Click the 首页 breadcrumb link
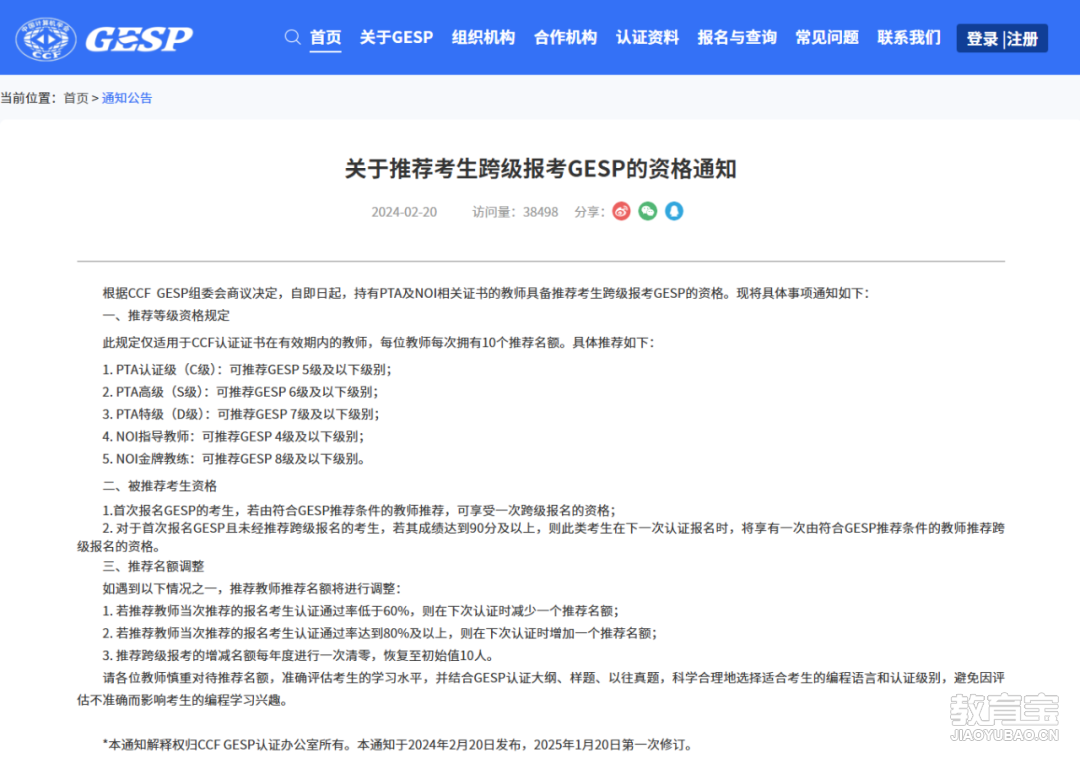 pos(76,98)
